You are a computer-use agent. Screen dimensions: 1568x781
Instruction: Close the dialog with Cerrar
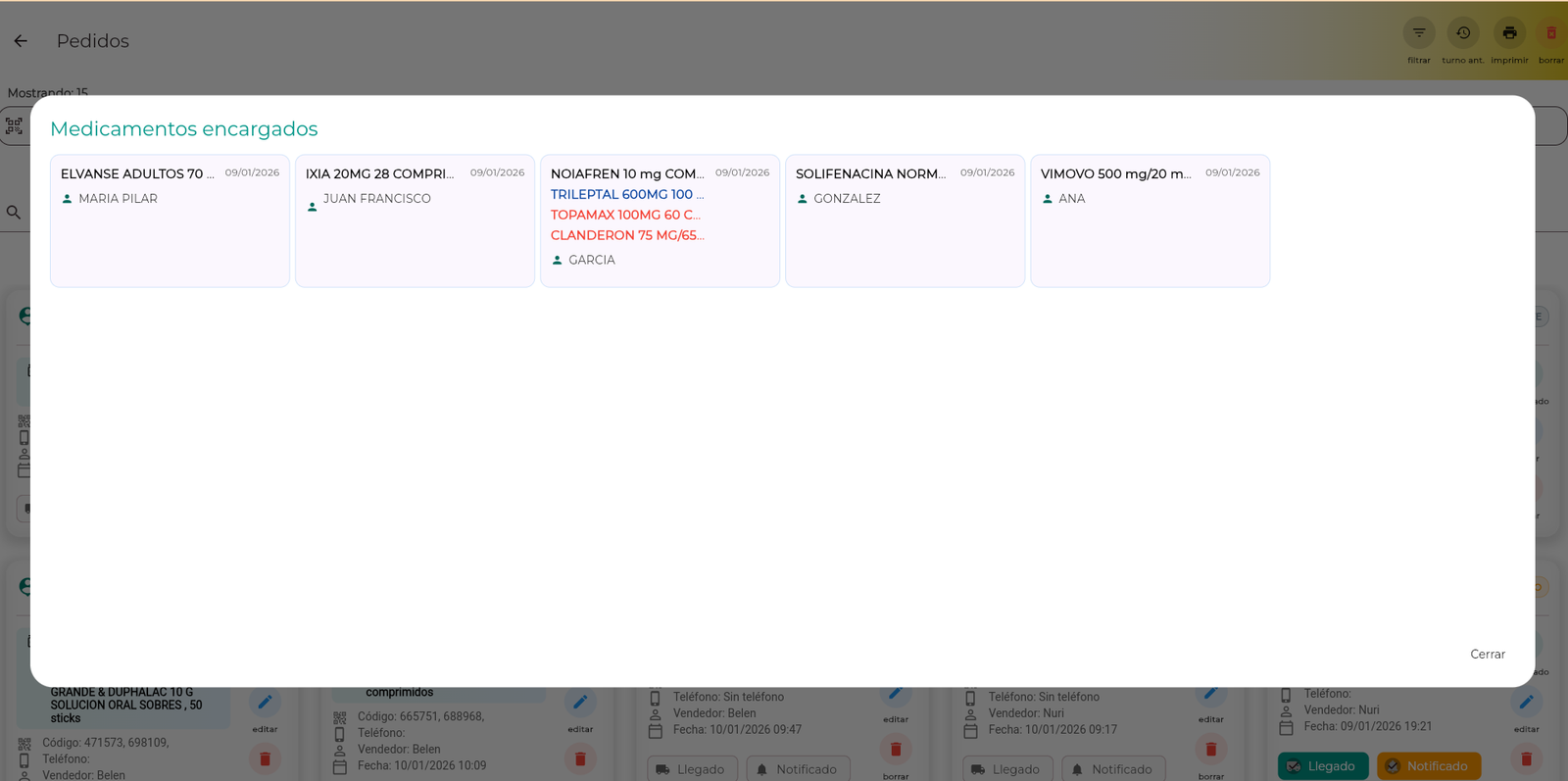tap(1487, 654)
